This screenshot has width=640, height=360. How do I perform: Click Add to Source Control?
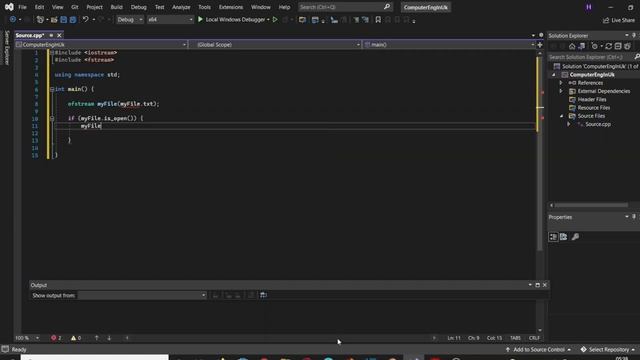click(538, 349)
